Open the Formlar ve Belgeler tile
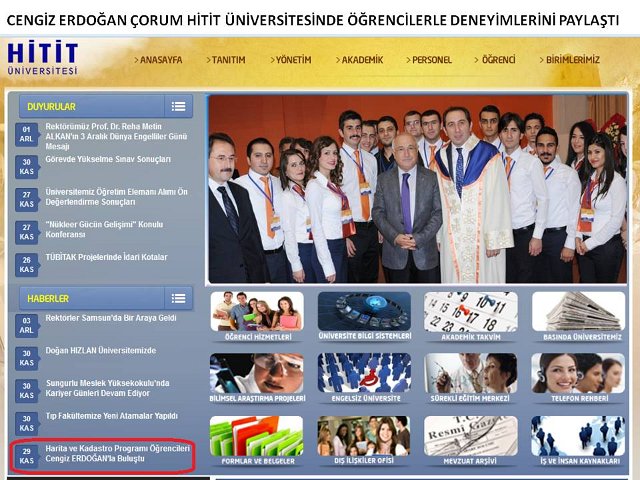640x480 pixels. (257, 440)
